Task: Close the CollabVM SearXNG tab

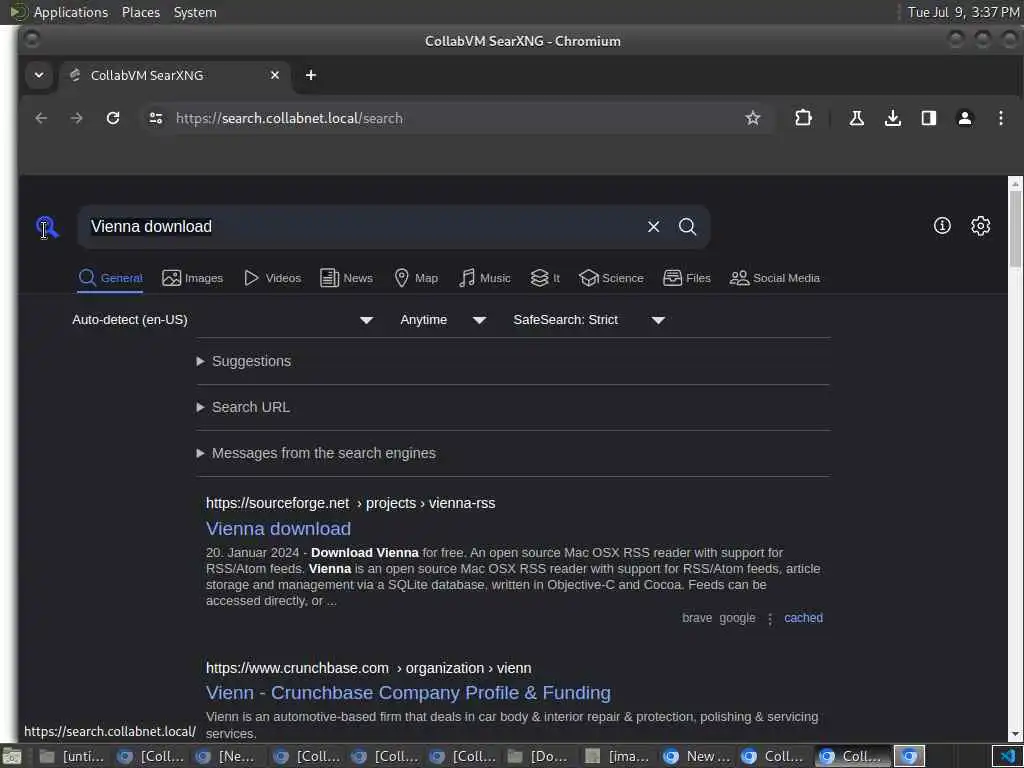Action: tap(275, 75)
